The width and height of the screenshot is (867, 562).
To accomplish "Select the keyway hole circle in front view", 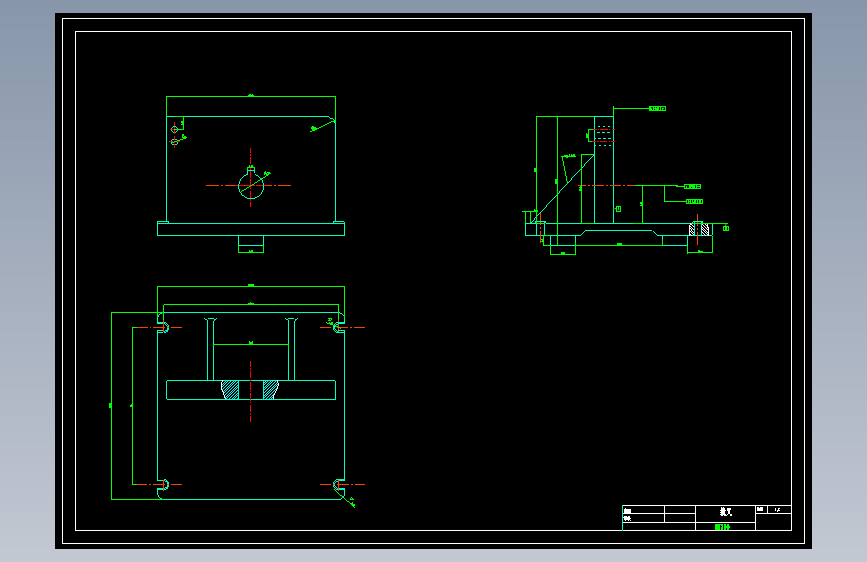I will point(250,186).
